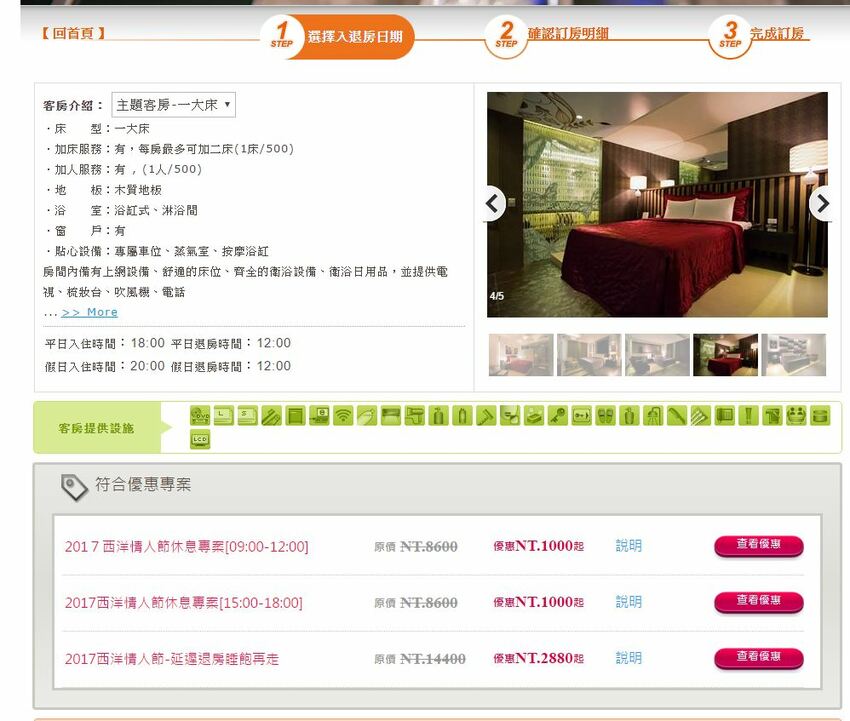The height and width of the screenshot is (721, 850).
Task: Click the hair dryer amenity icon
Action: point(415,415)
